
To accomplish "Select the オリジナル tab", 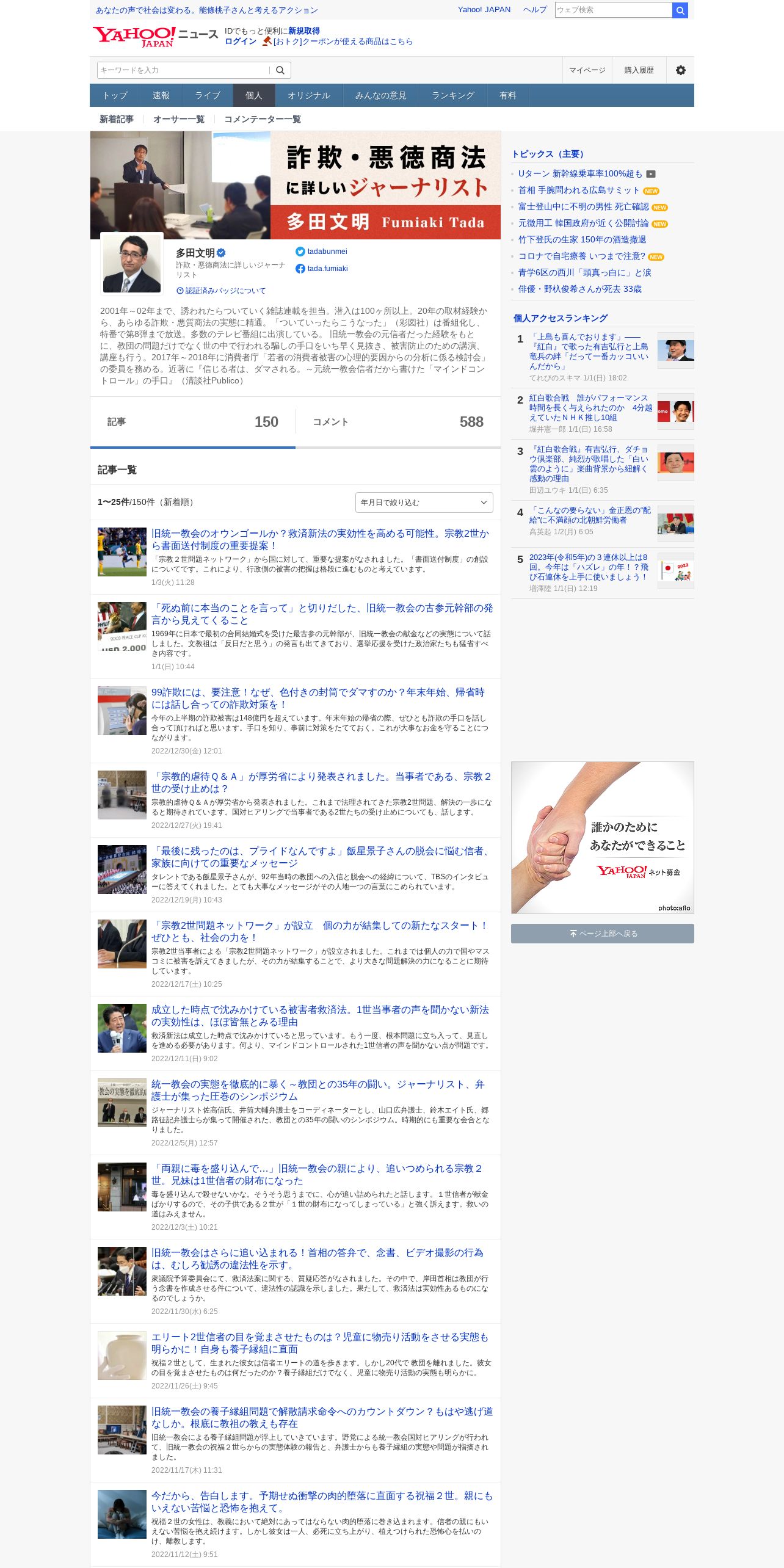I will (x=309, y=95).
